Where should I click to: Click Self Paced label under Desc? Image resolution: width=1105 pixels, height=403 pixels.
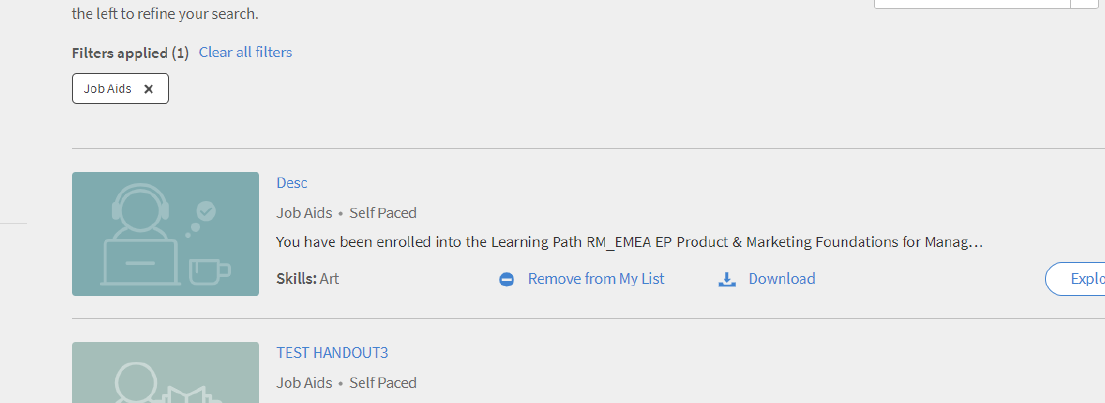pos(383,213)
